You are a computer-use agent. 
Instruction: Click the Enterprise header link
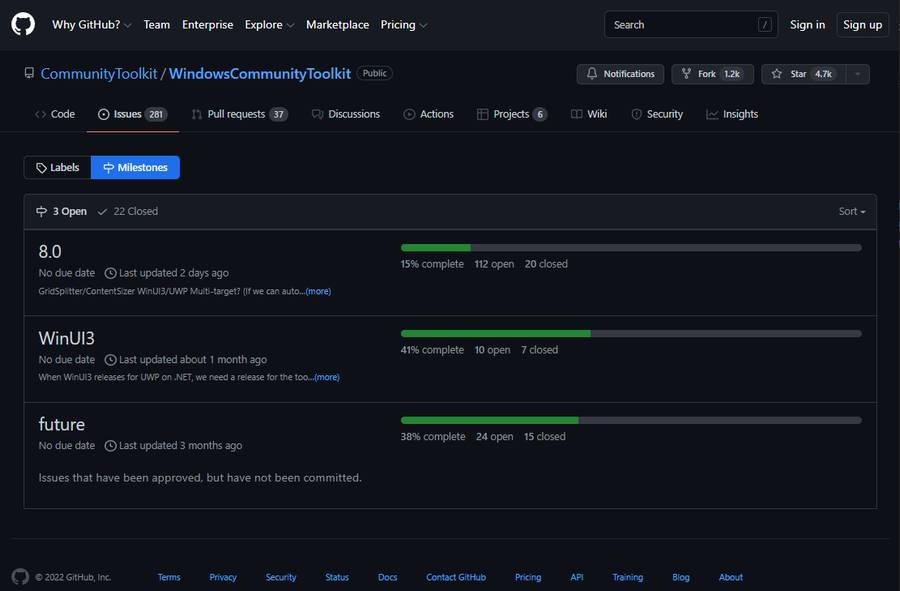tap(208, 25)
